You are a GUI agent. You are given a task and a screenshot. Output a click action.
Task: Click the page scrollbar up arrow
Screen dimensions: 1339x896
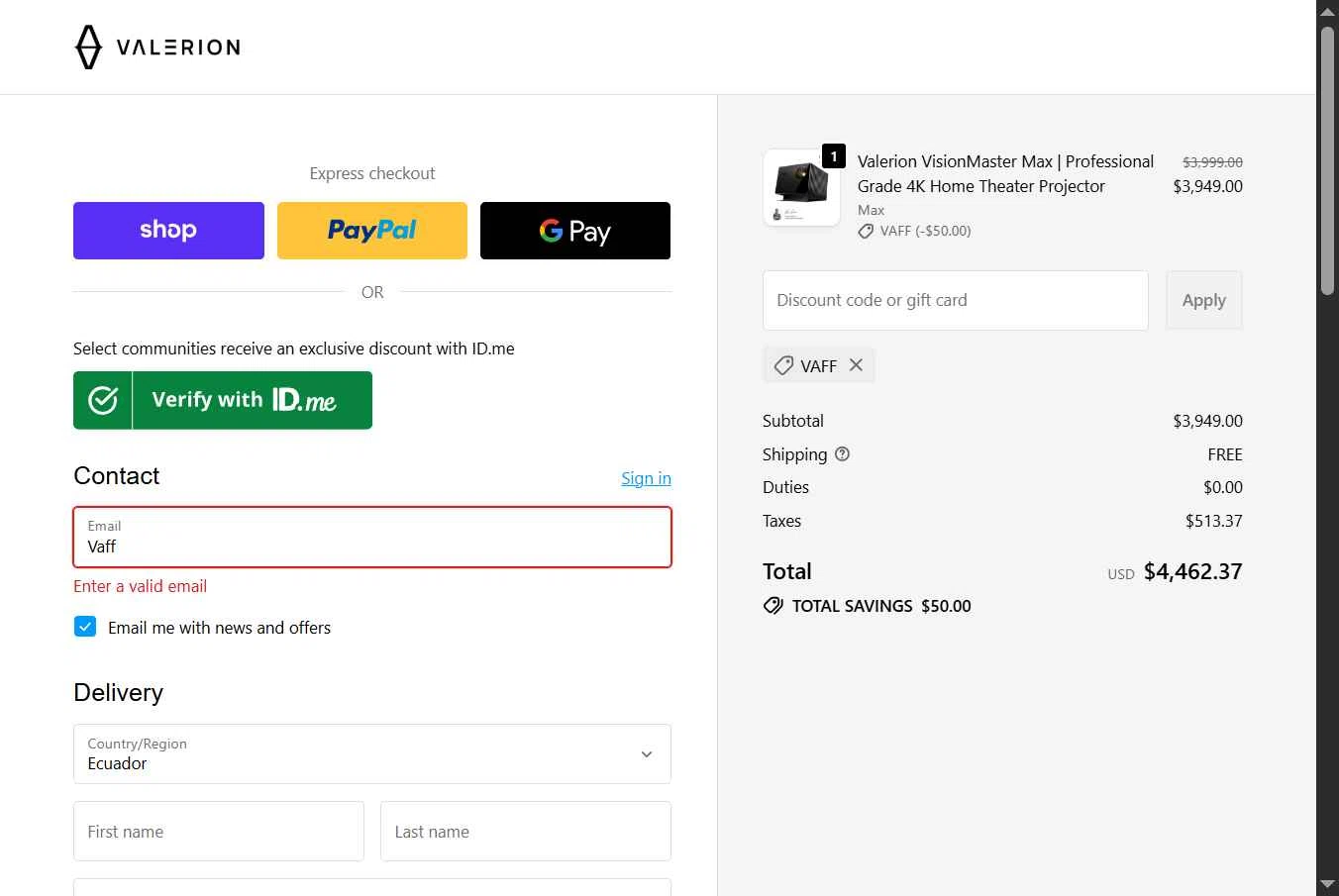click(1327, 11)
